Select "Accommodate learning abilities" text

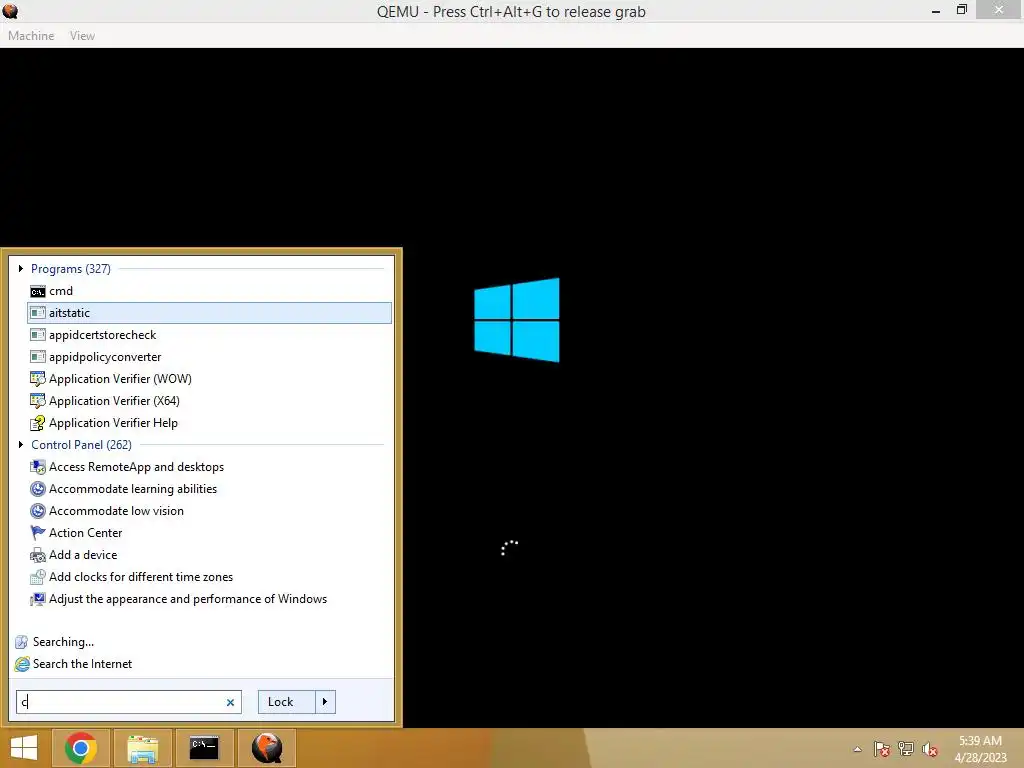coord(133,489)
